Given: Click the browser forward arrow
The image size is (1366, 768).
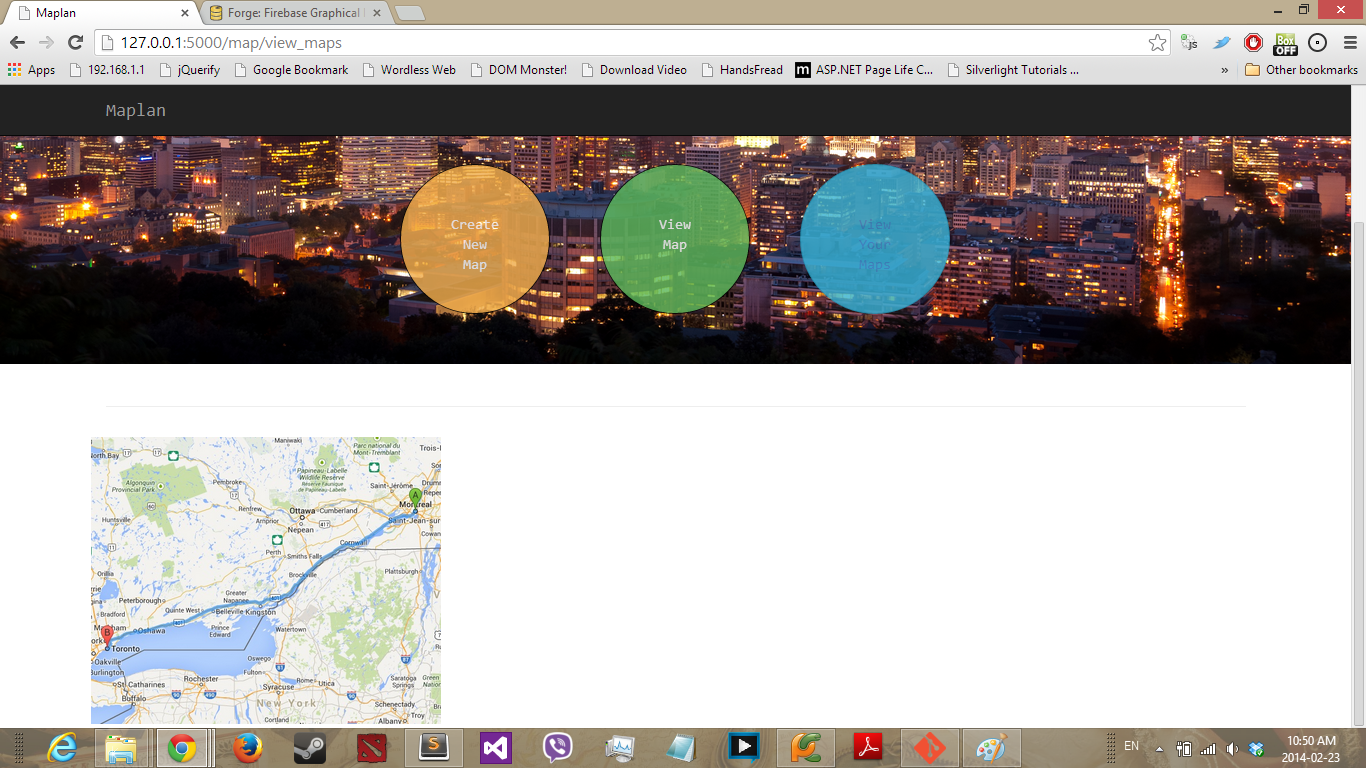Looking at the screenshot, I should point(46,43).
